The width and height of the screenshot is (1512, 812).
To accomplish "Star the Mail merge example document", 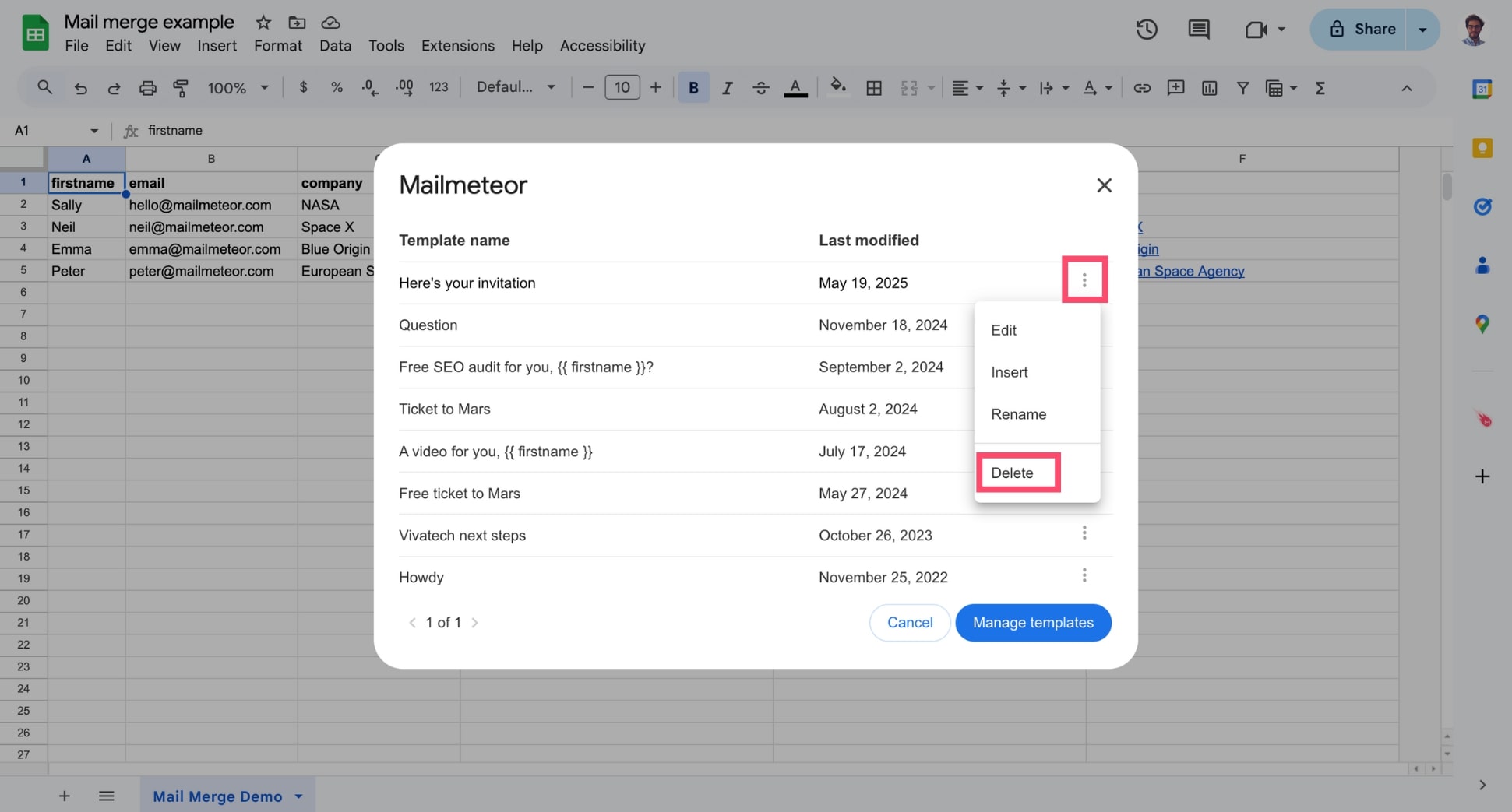I will (x=263, y=22).
